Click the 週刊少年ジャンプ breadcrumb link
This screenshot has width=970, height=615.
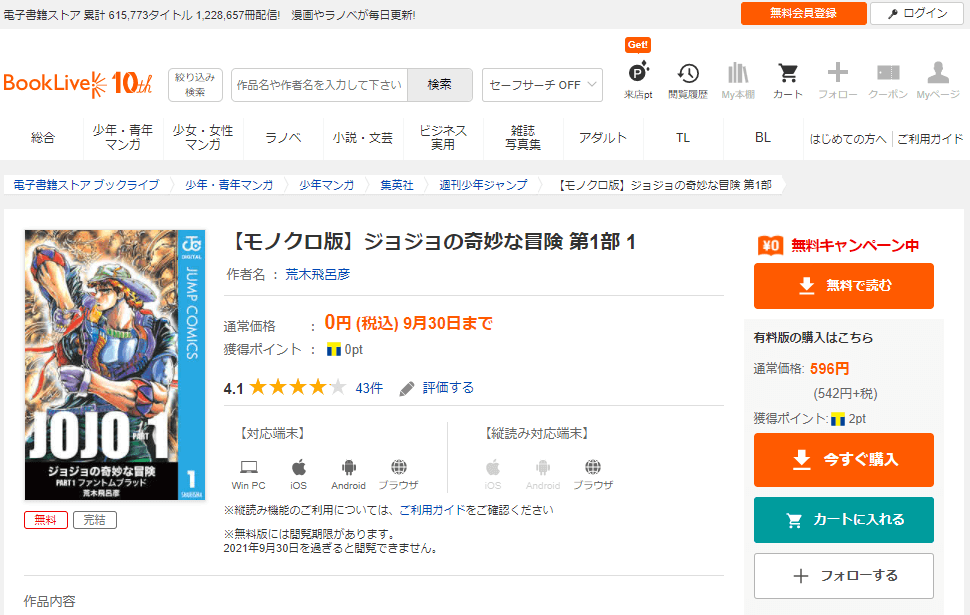[x=483, y=185]
